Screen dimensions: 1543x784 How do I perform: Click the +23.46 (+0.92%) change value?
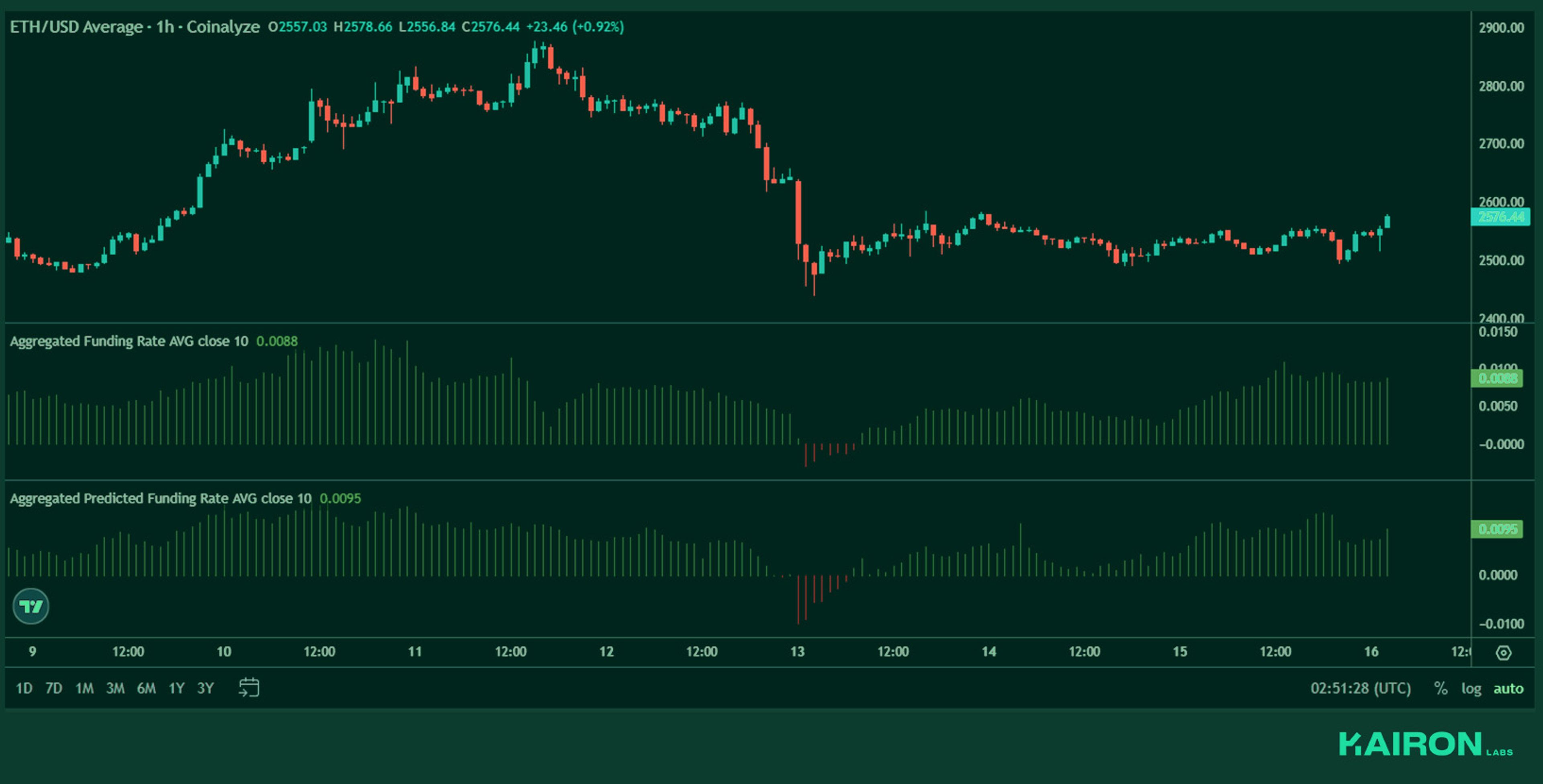tap(575, 27)
